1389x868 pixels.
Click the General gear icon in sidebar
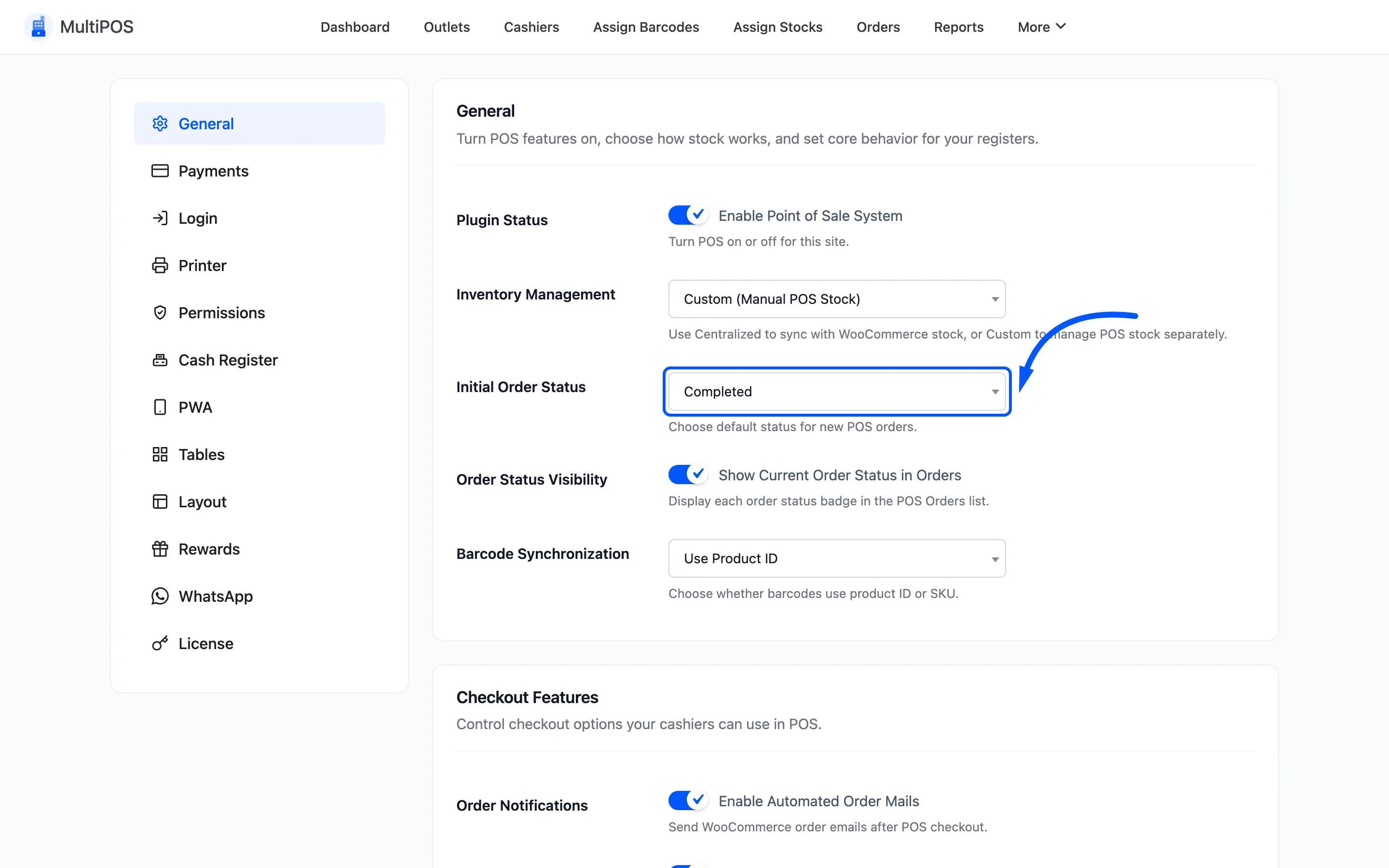(160, 123)
